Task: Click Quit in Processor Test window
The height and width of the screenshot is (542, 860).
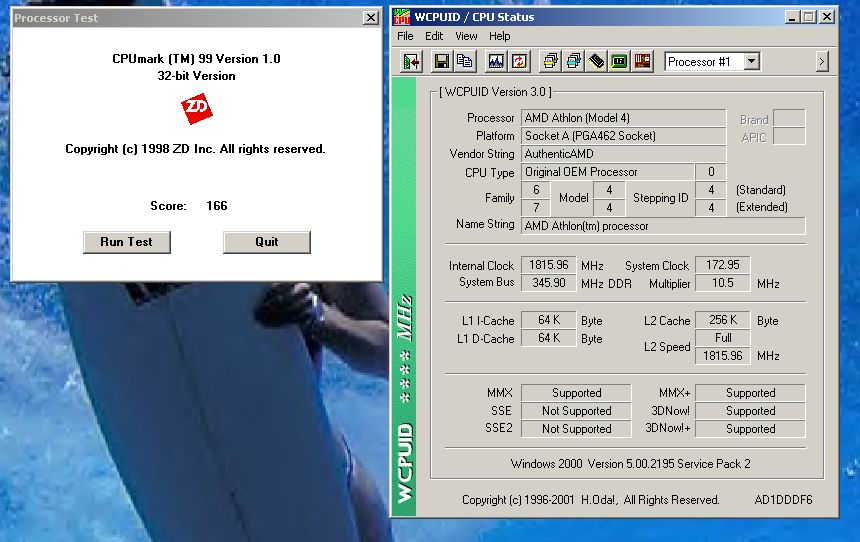Action: tap(267, 242)
